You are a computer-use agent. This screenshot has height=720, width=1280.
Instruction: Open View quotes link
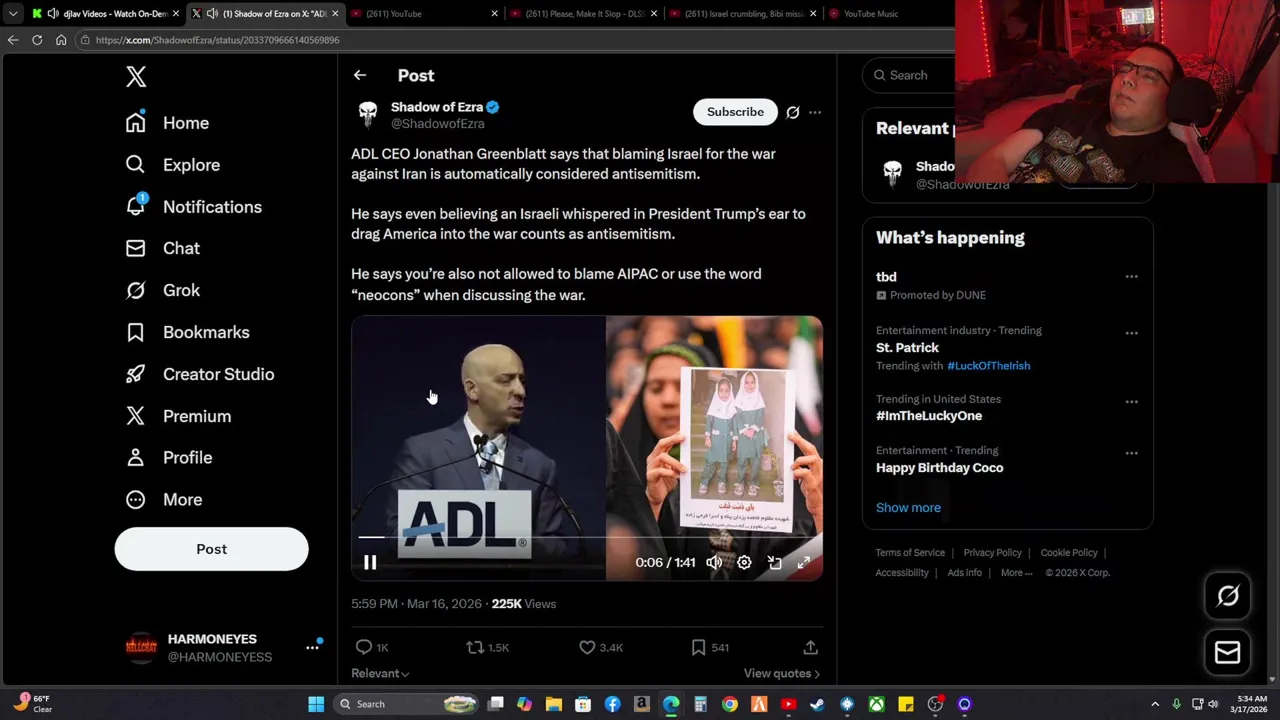point(782,674)
